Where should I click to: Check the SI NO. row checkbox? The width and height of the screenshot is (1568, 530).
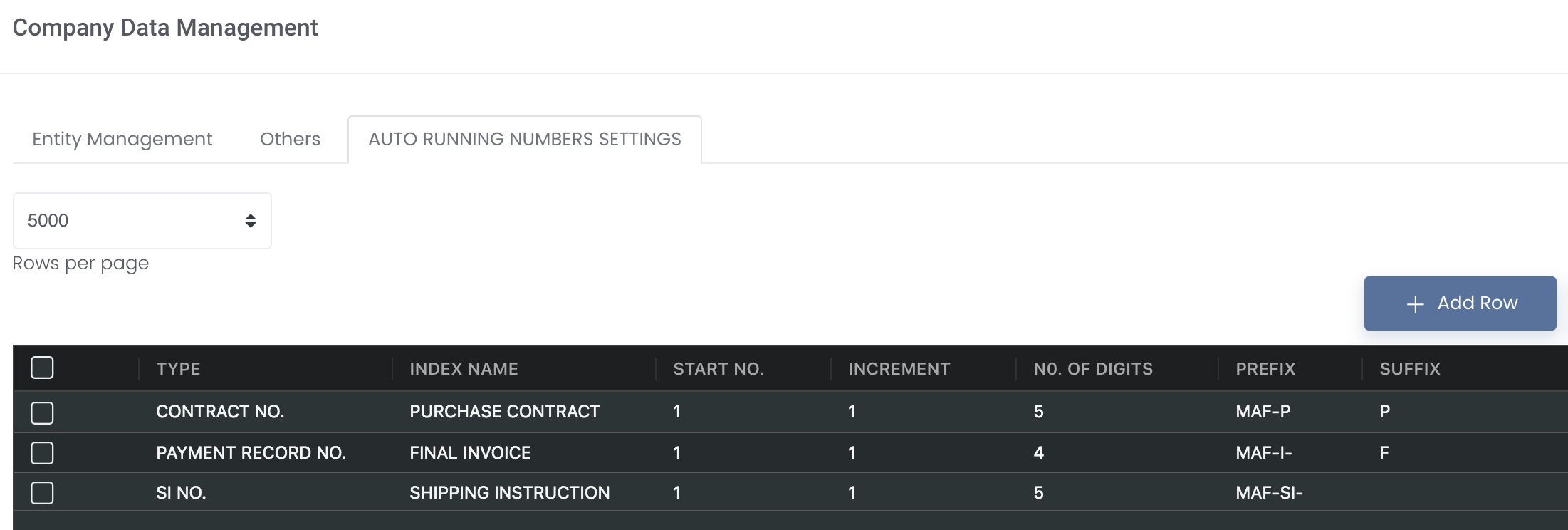coord(42,493)
